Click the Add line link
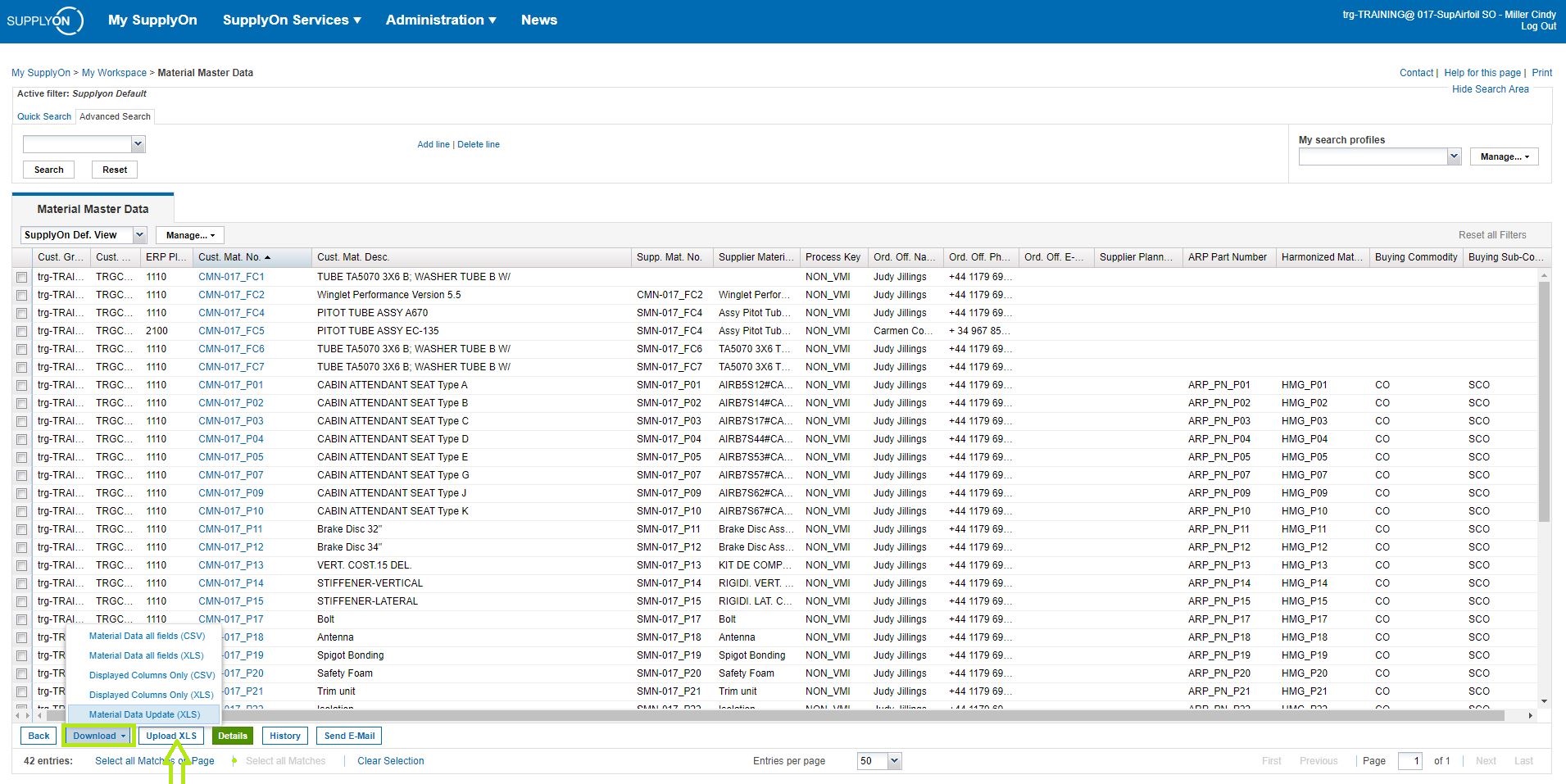1566x784 pixels. [433, 144]
